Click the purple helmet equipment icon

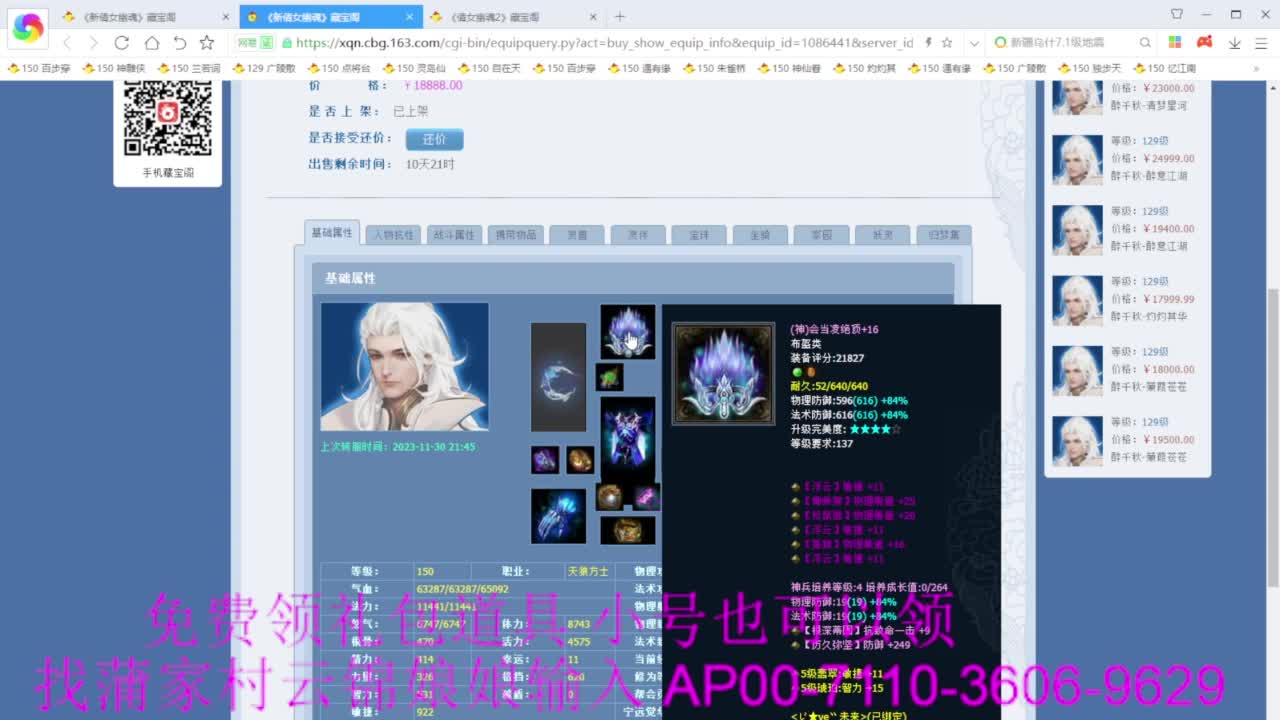[x=628, y=330]
